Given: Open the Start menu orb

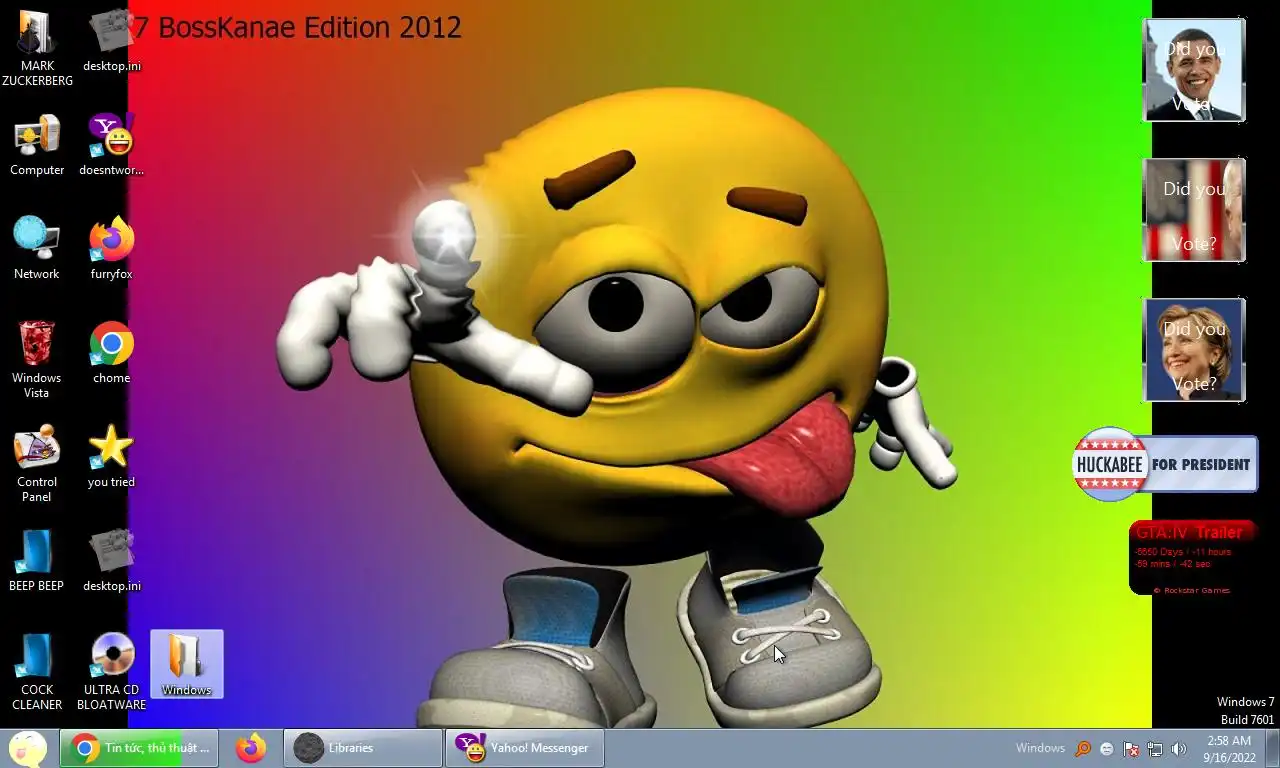Looking at the screenshot, I should (27, 748).
